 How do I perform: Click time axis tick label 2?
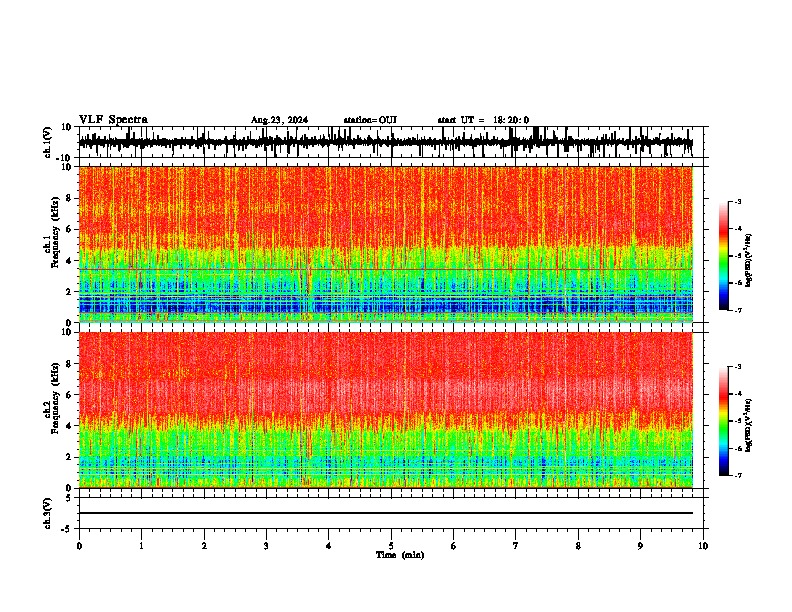tap(204, 546)
